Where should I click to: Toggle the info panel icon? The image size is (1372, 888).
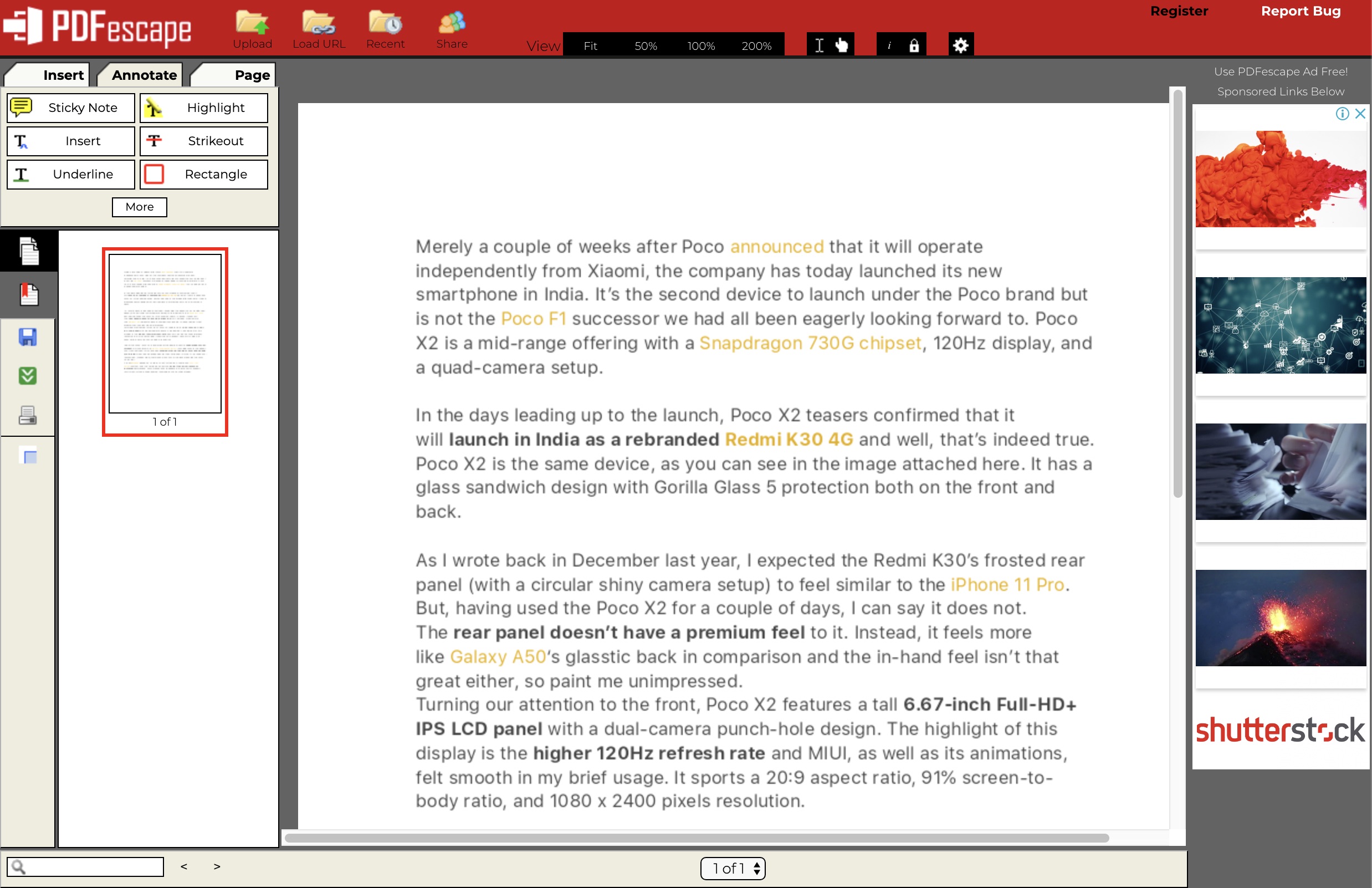889,44
